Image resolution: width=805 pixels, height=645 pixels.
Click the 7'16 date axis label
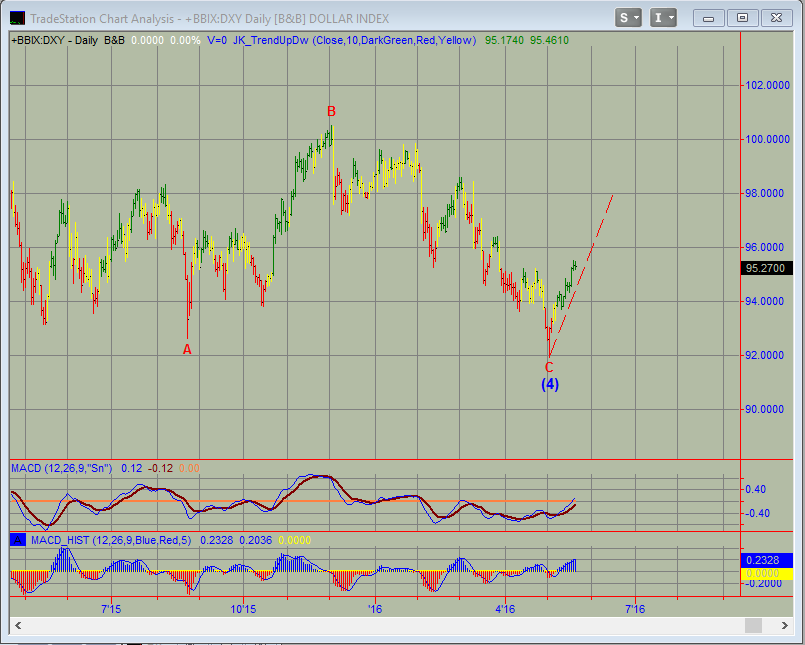(x=635, y=610)
